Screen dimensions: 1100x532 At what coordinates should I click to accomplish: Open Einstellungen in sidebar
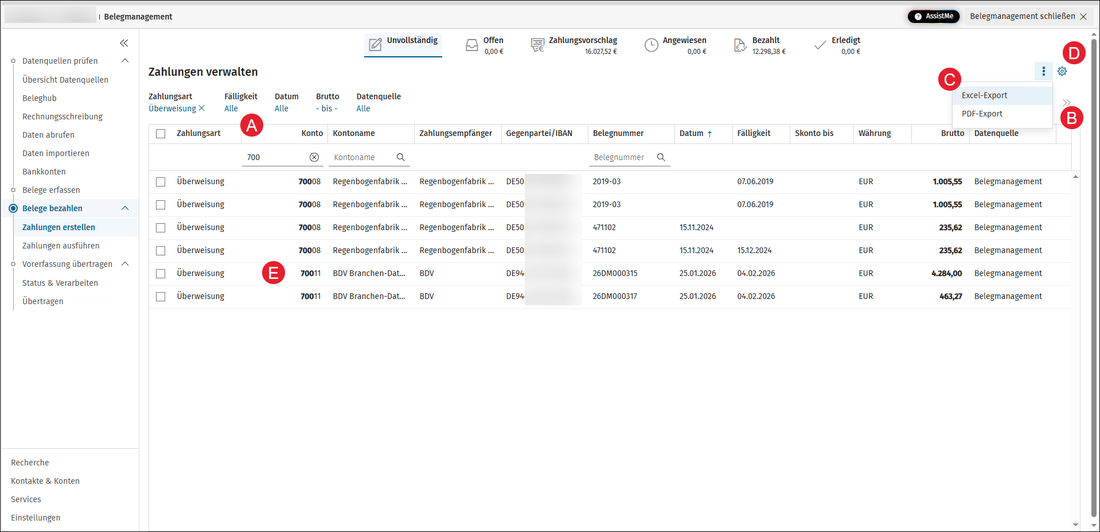click(x=36, y=517)
